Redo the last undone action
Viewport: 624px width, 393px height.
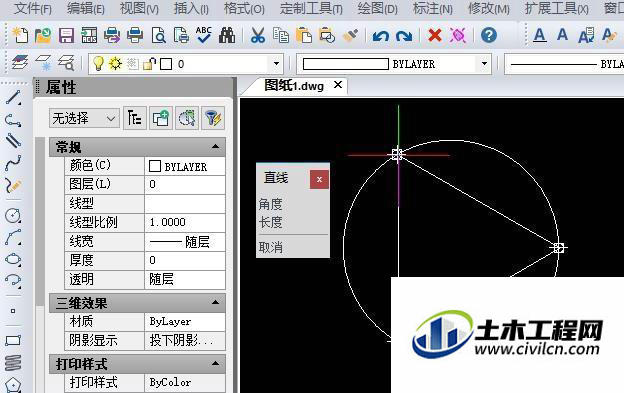pos(404,36)
